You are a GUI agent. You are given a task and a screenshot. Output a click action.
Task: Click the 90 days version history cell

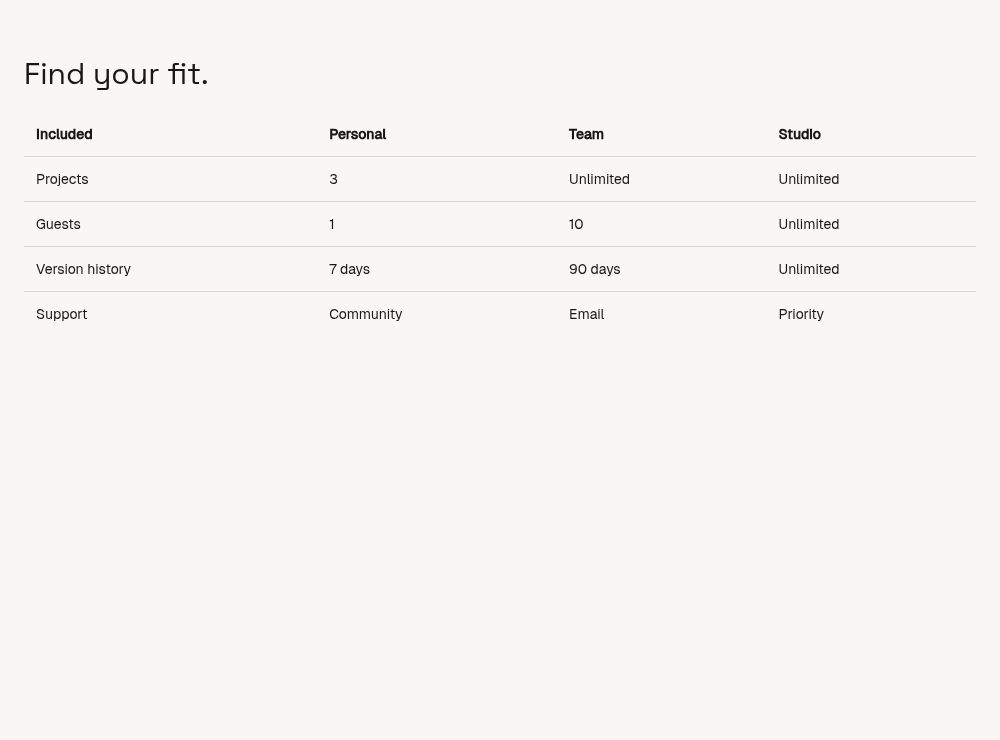(x=594, y=269)
